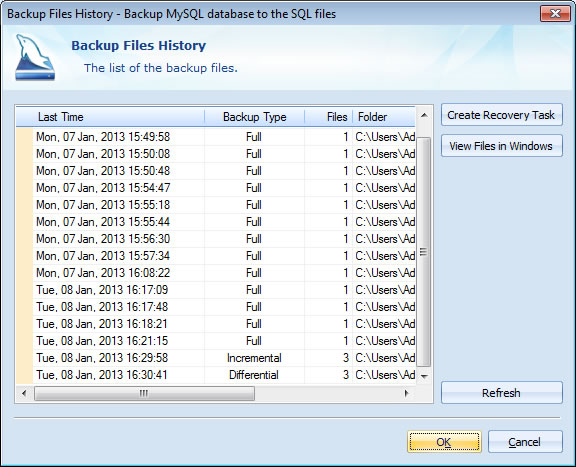This screenshot has width=576, height=467.
Task: Sort by the Folder column header
Action: [x=384, y=117]
